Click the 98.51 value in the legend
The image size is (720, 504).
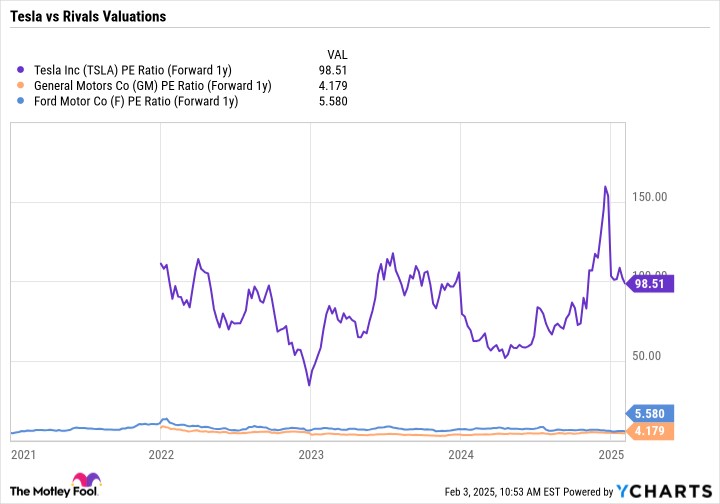(x=333, y=70)
